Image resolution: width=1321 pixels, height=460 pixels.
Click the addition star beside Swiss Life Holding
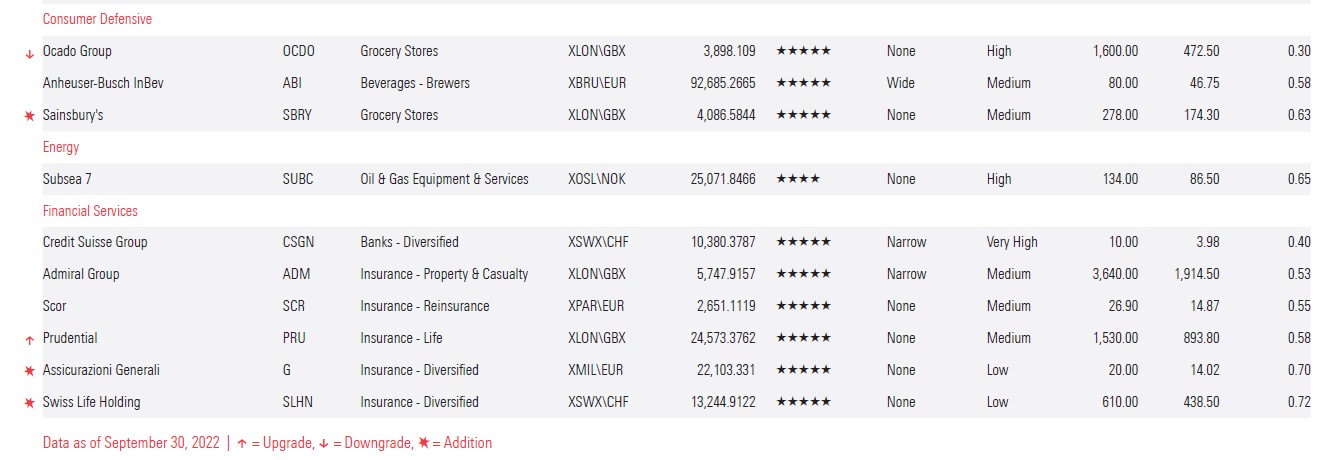[x=29, y=403]
